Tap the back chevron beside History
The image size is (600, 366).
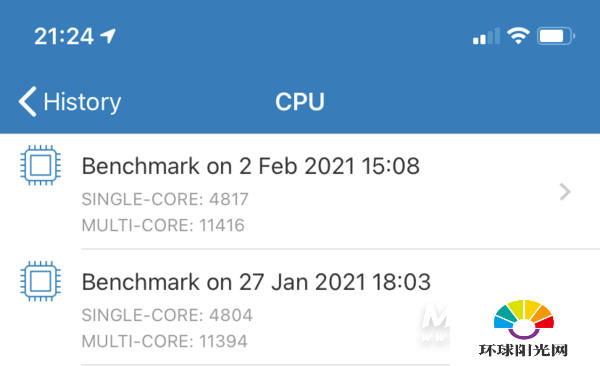[x=28, y=101]
